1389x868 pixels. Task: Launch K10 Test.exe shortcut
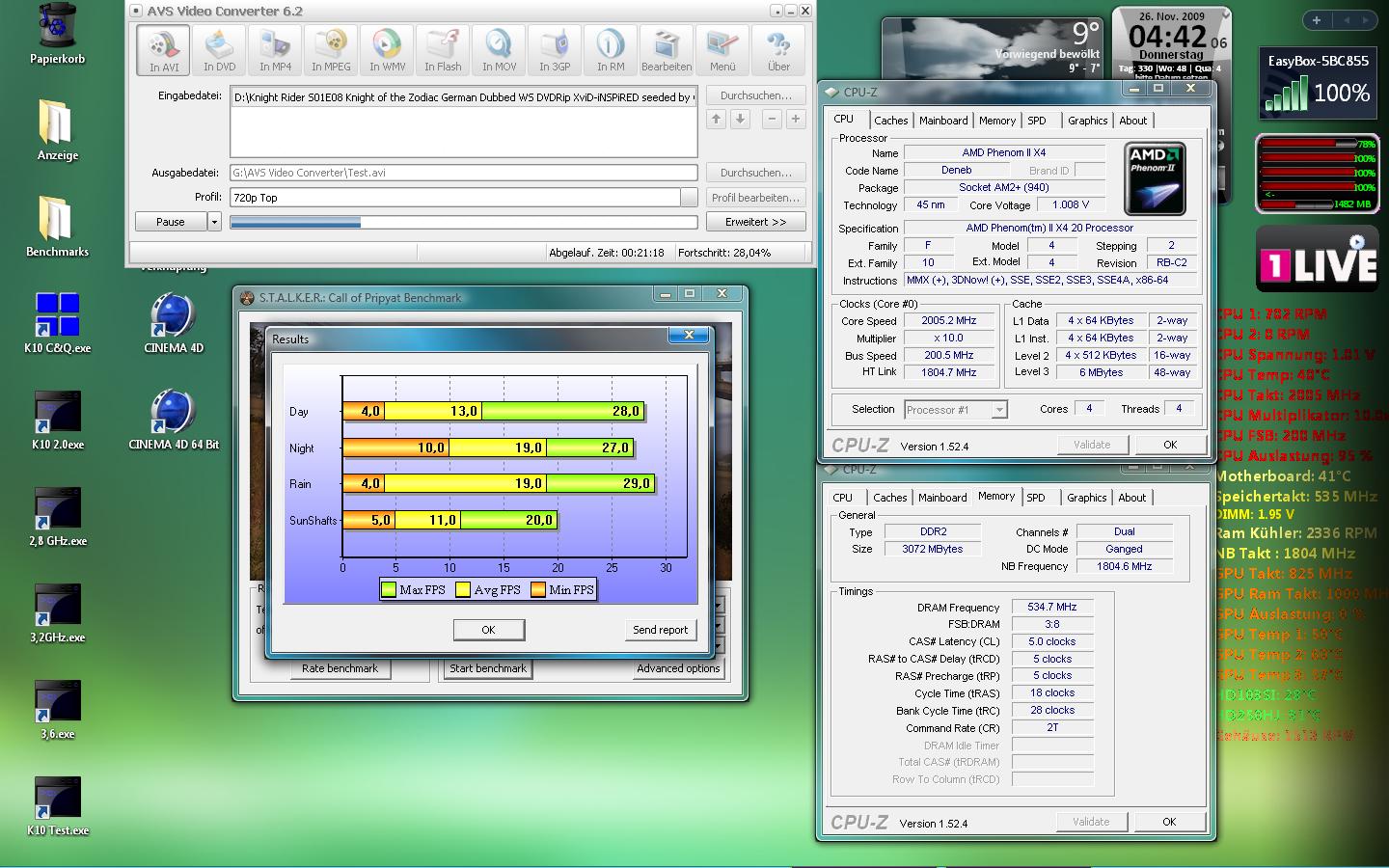pos(57,805)
